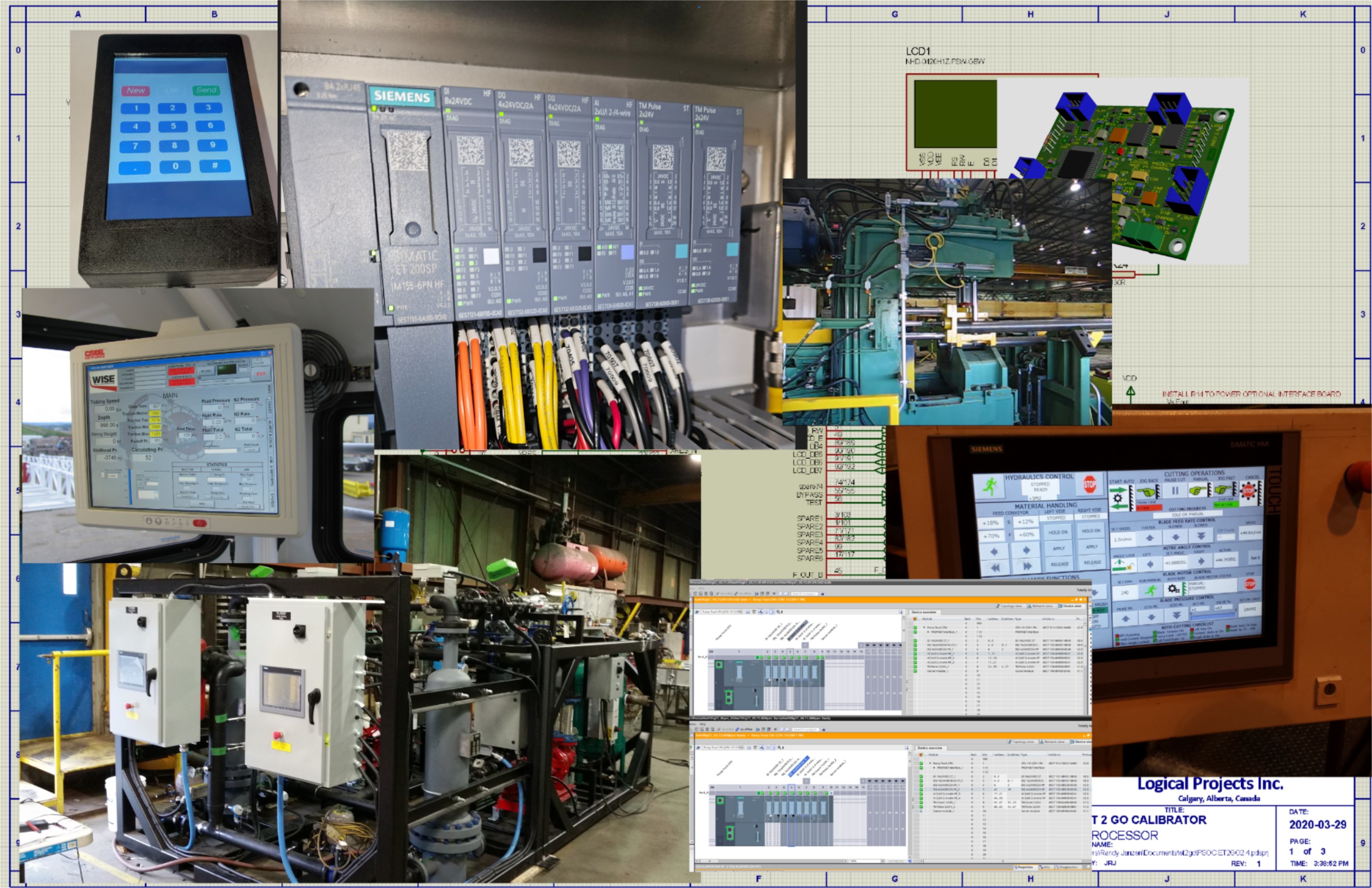
Task: Switch to Network view in upper TIA window
Action: tap(1042, 606)
